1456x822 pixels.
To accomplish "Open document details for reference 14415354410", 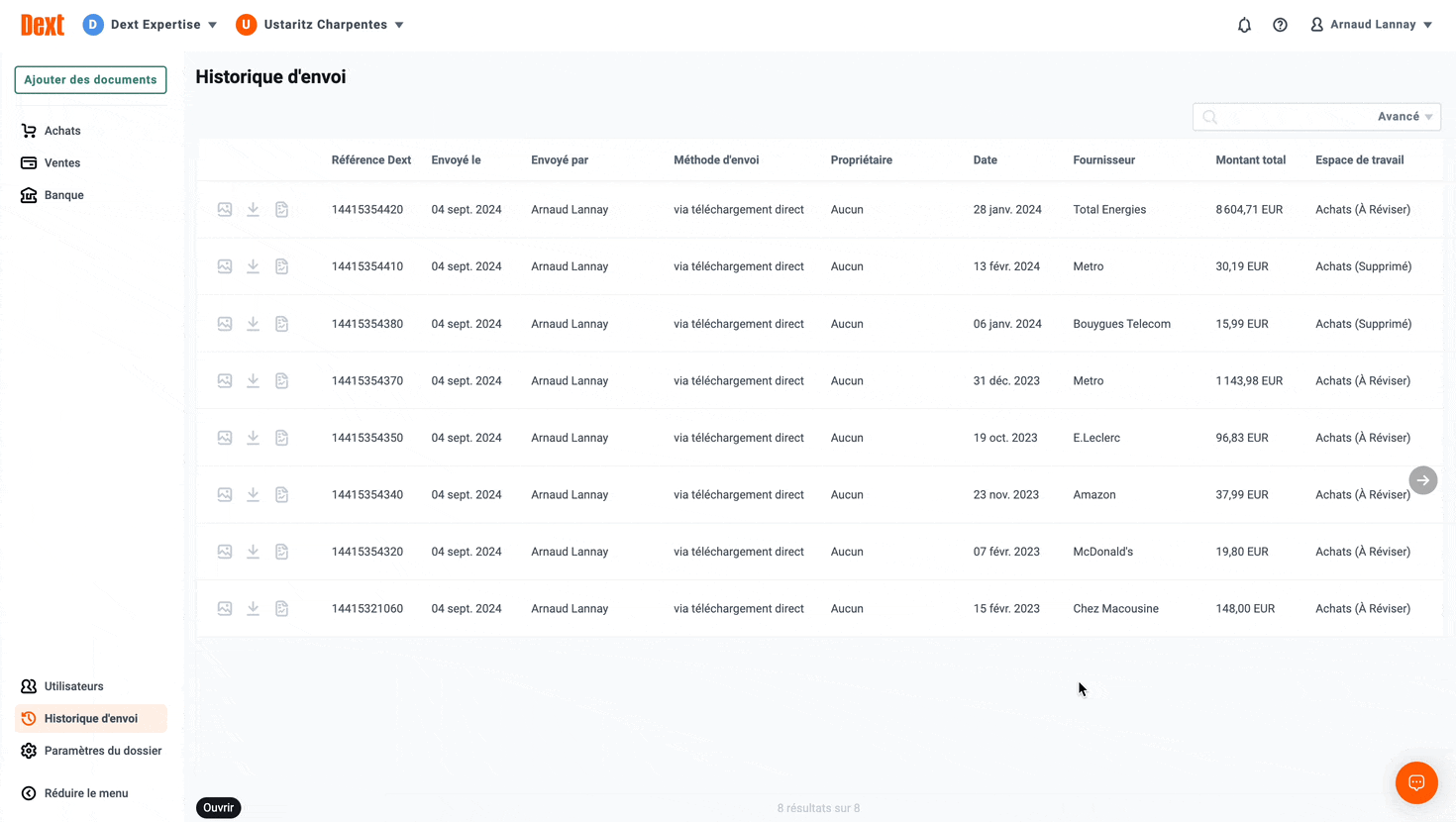I will point(282,266).
